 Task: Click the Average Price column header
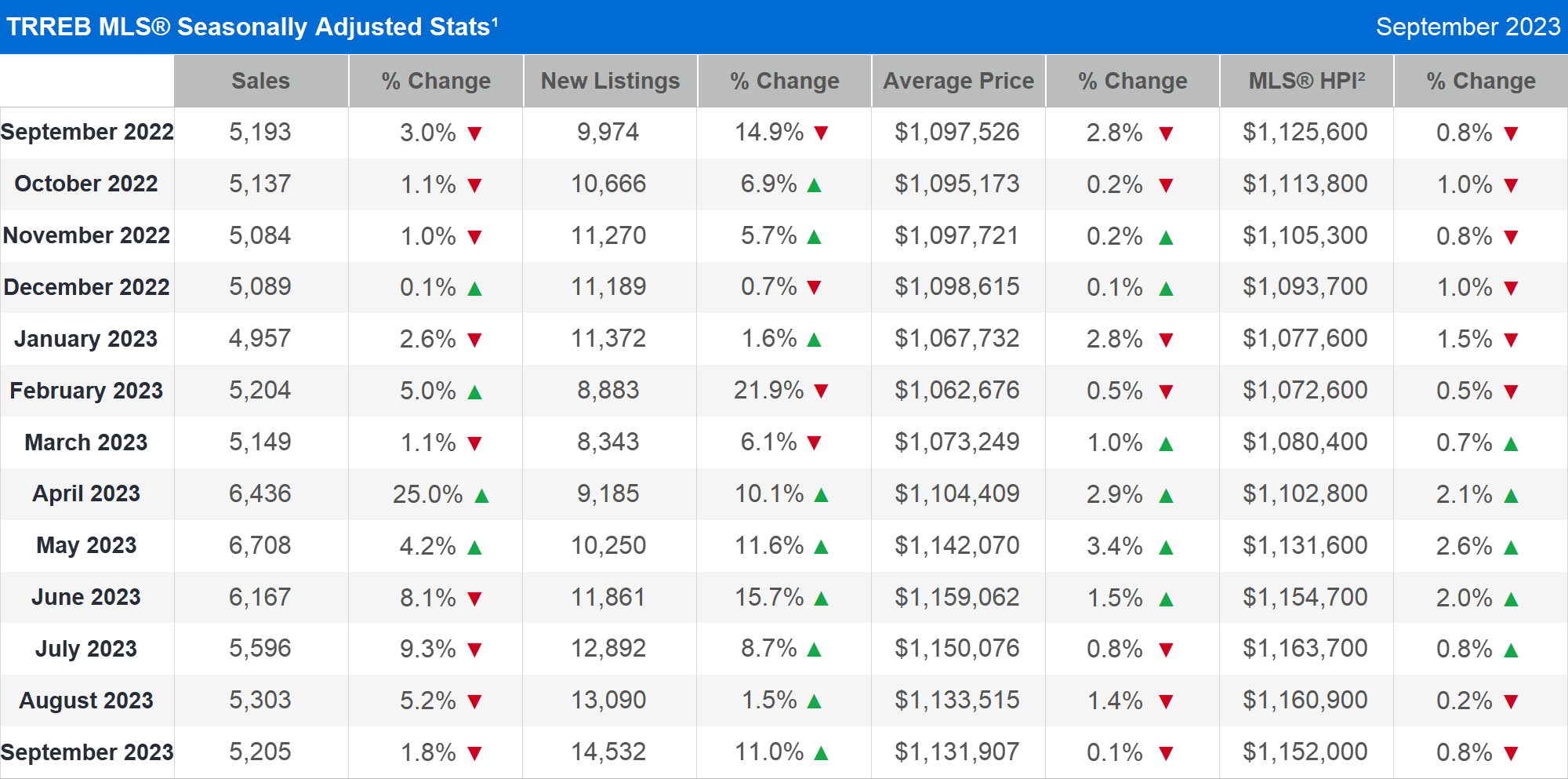click(958, 81)
